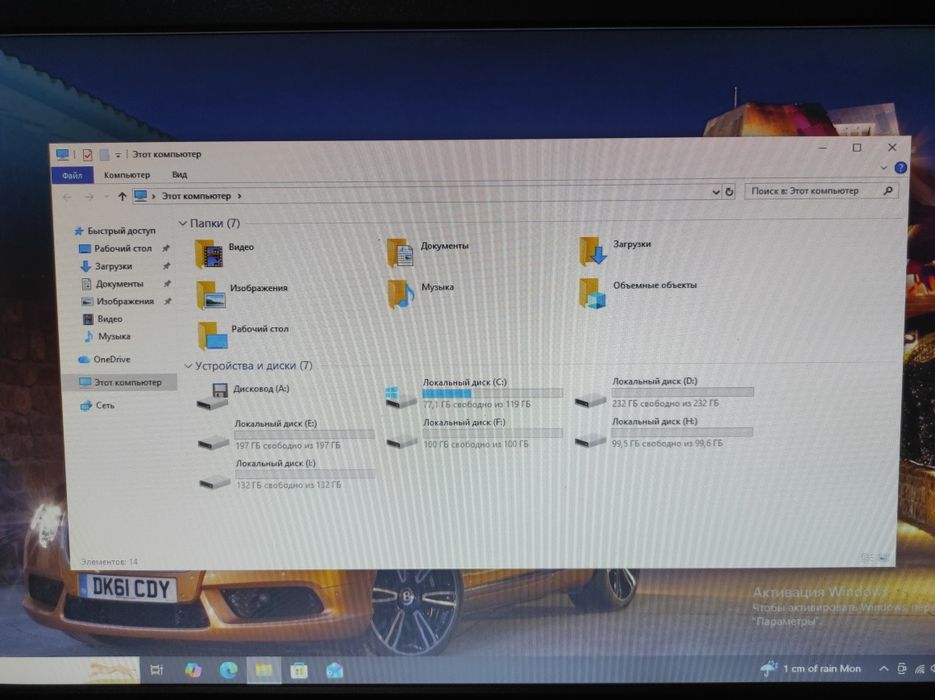Screen dimensions: 935x700
Task: Select Изображения in navigation pane
Action: [x=118, y=302]
